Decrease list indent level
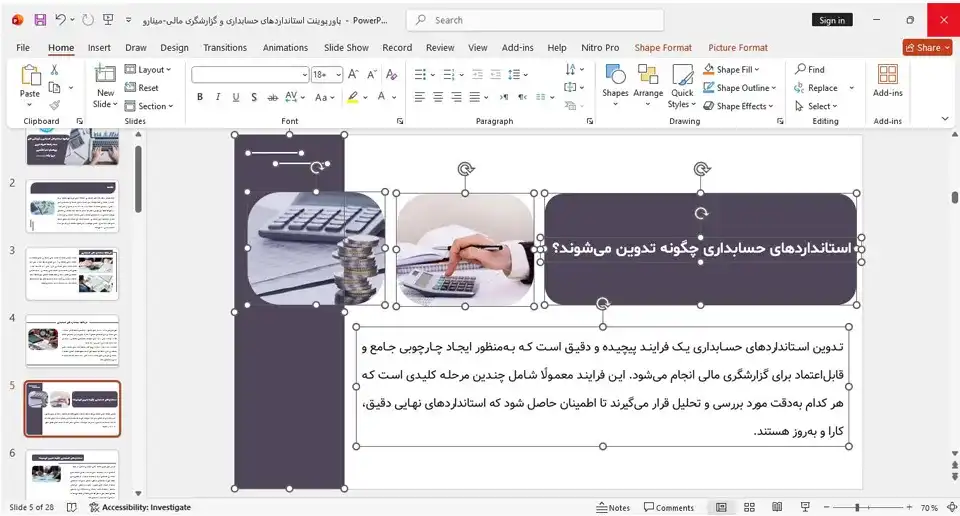 (x=478, y=75)
